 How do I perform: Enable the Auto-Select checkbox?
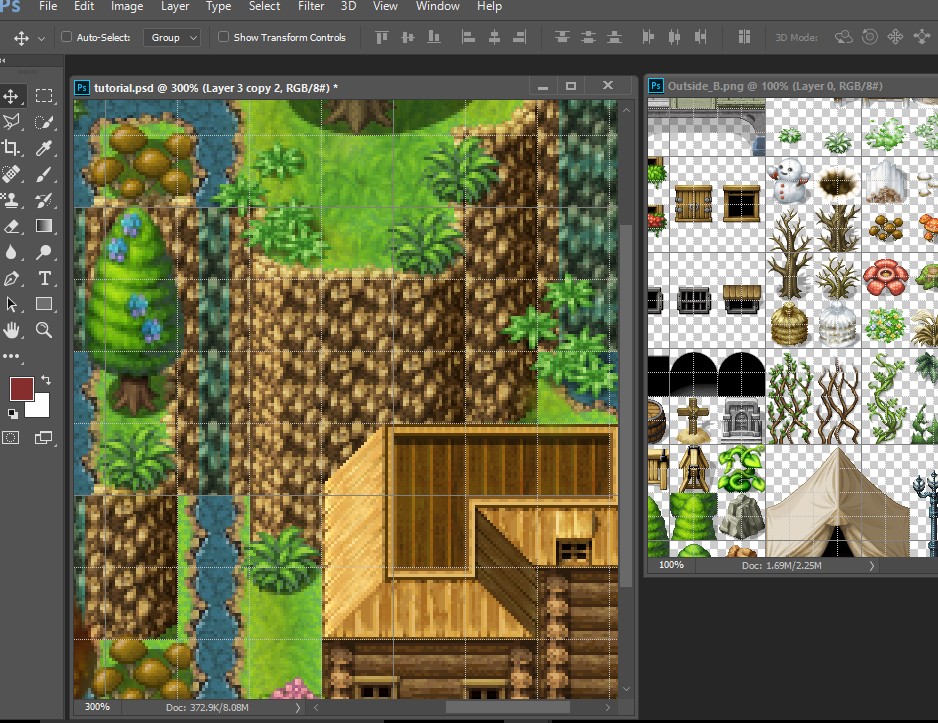tap(66, 37)
